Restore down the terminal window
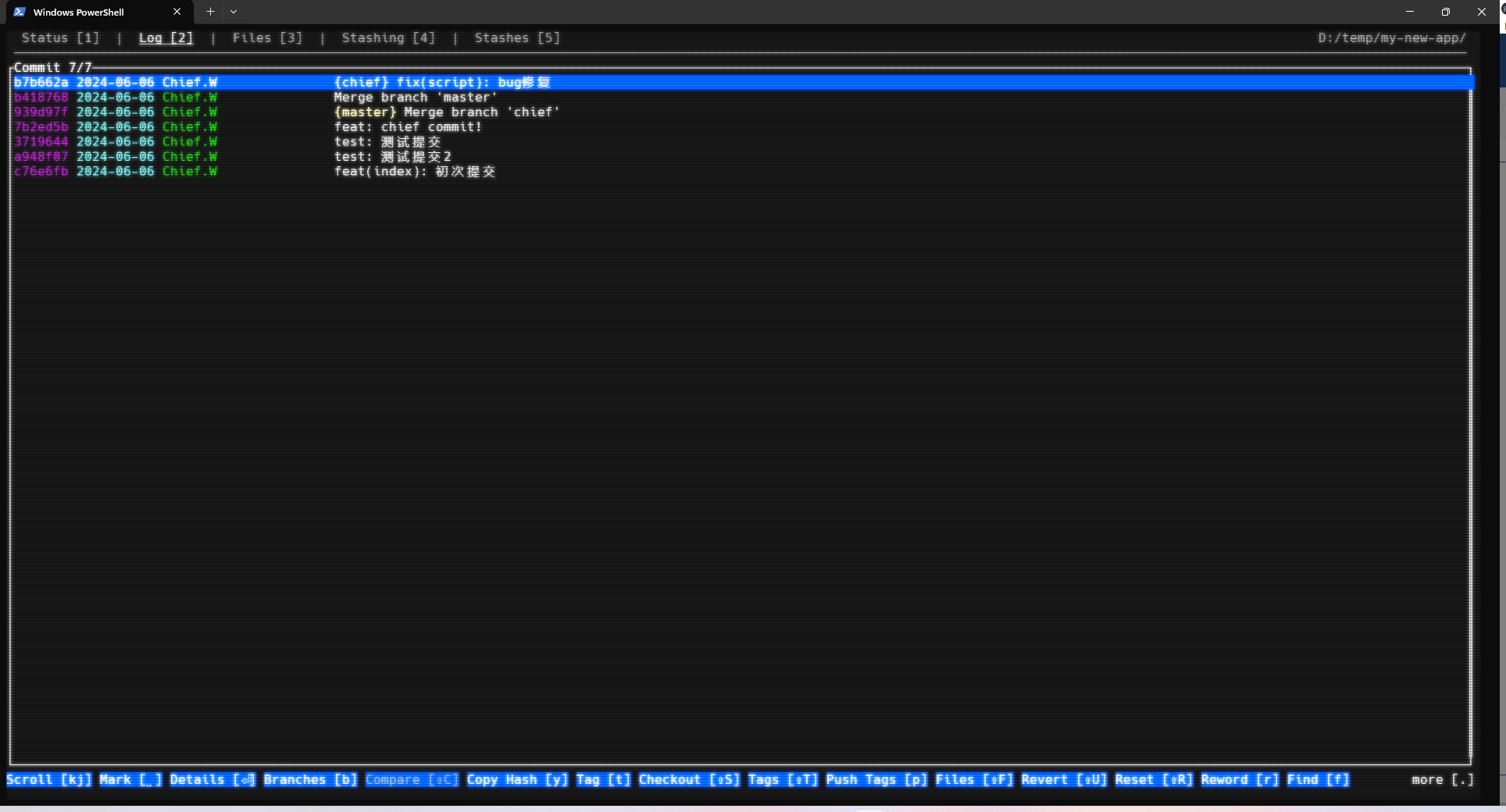Image resolution: width=1506 pixels, height=812 pixels. tap(1446, 12)
